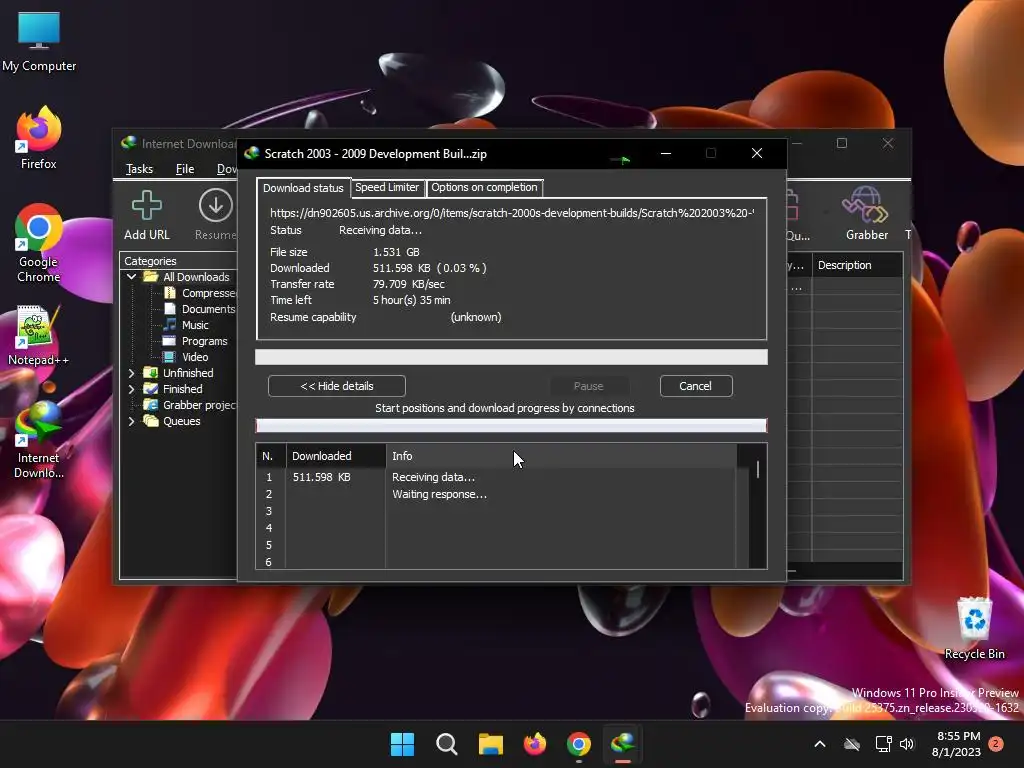Image resolution: width=1024 pixels, height=768 pixels.
Task: Select the Video category folder
Action: coord(194,357)
